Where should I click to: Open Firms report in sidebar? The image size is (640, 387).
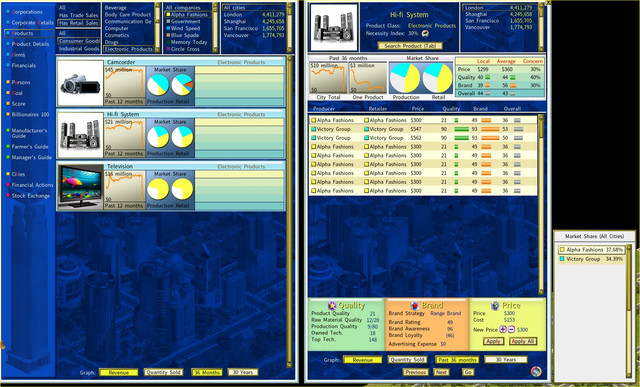(18, 54)
